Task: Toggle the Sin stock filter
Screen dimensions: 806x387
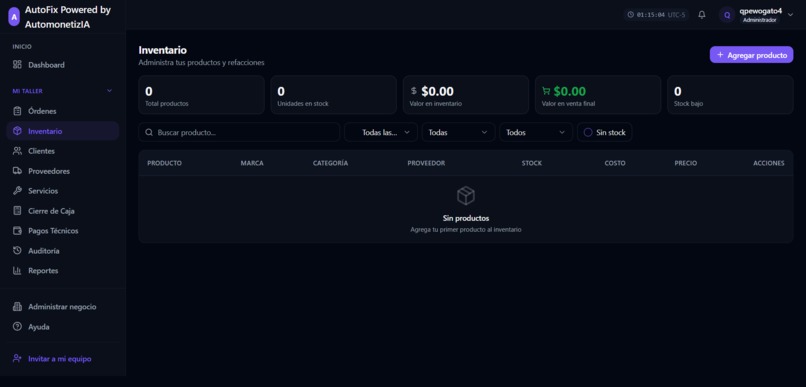Action: pos(604,132)
